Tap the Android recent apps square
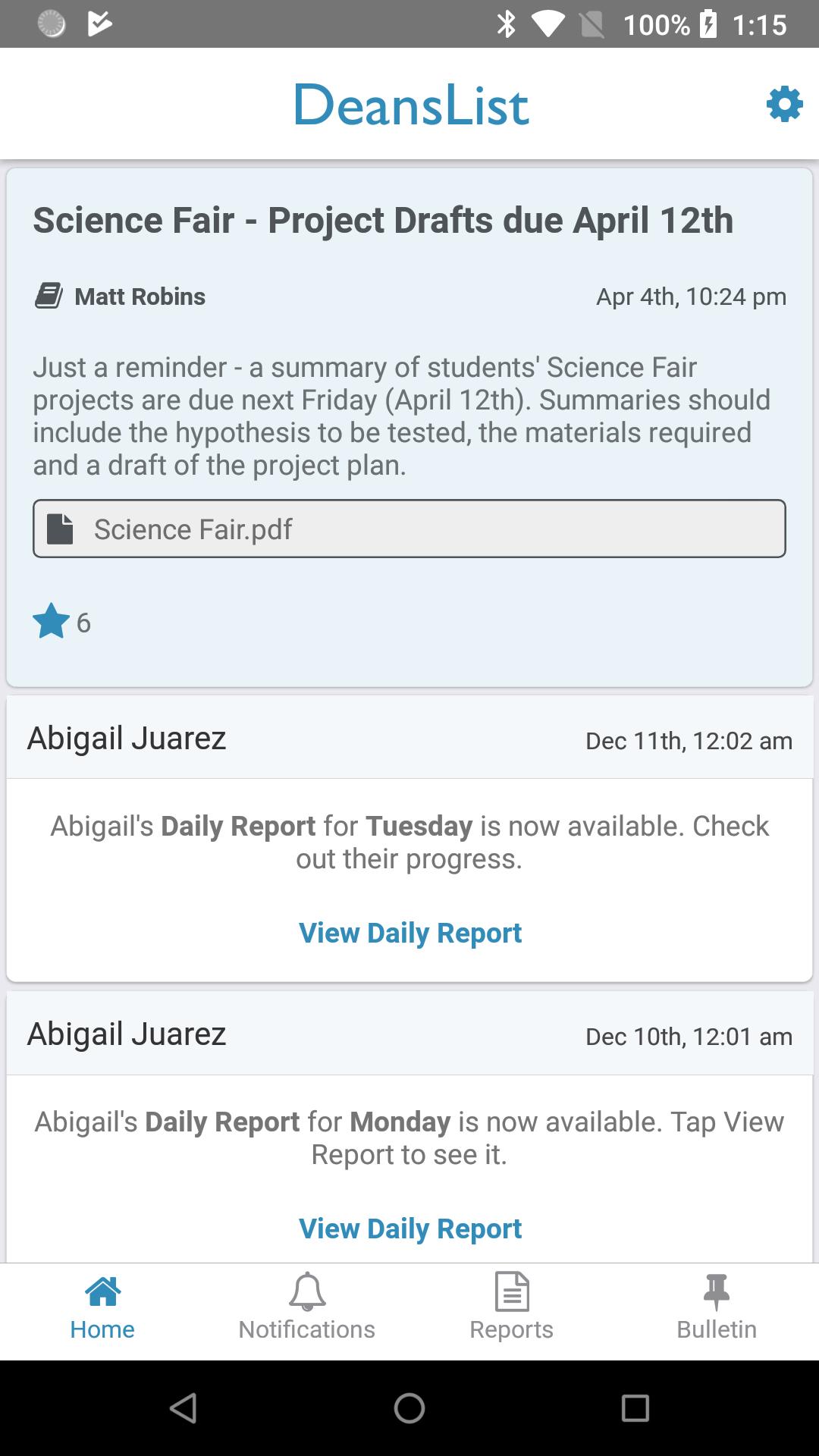The width and height of the screenshot is (819, 1456). [x=635, y=1408]
